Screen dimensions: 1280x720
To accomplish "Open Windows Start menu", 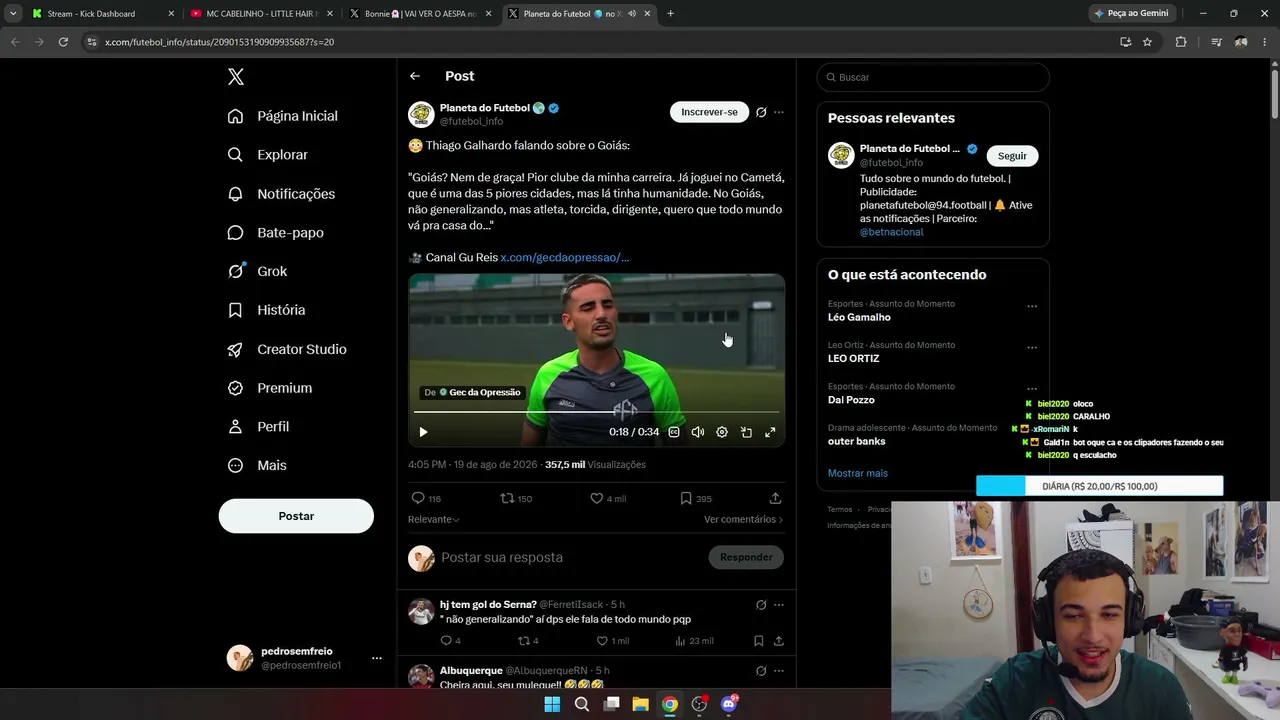I will click(x=552, y=704).
